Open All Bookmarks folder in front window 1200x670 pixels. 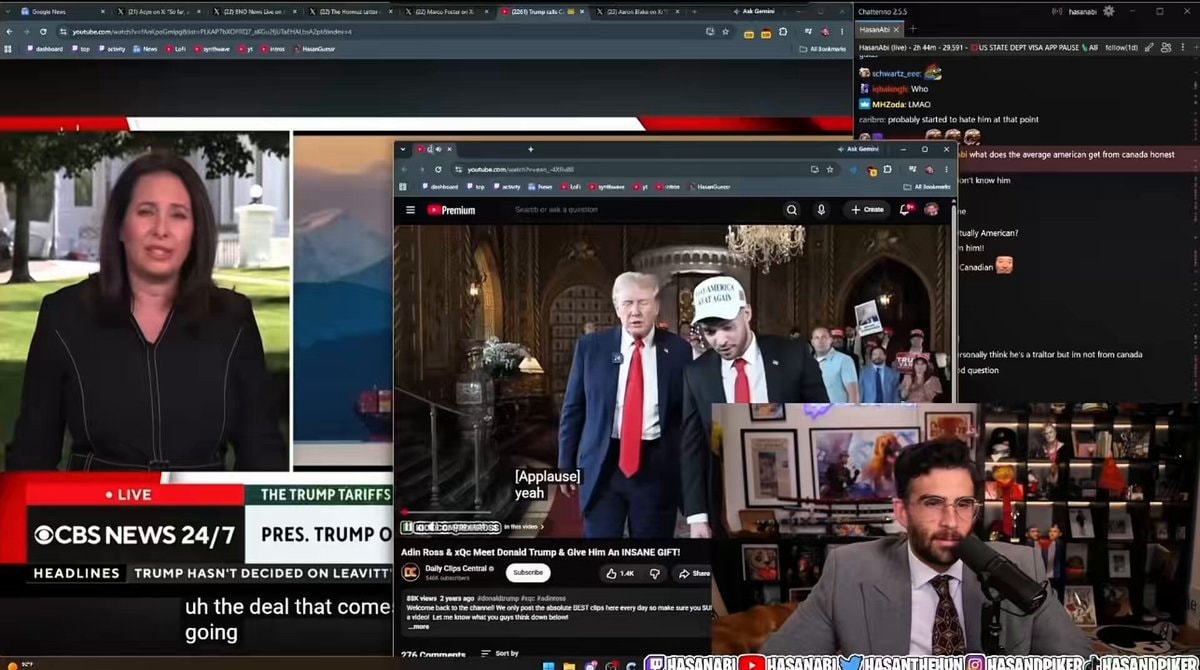click(x=925, y=186)
